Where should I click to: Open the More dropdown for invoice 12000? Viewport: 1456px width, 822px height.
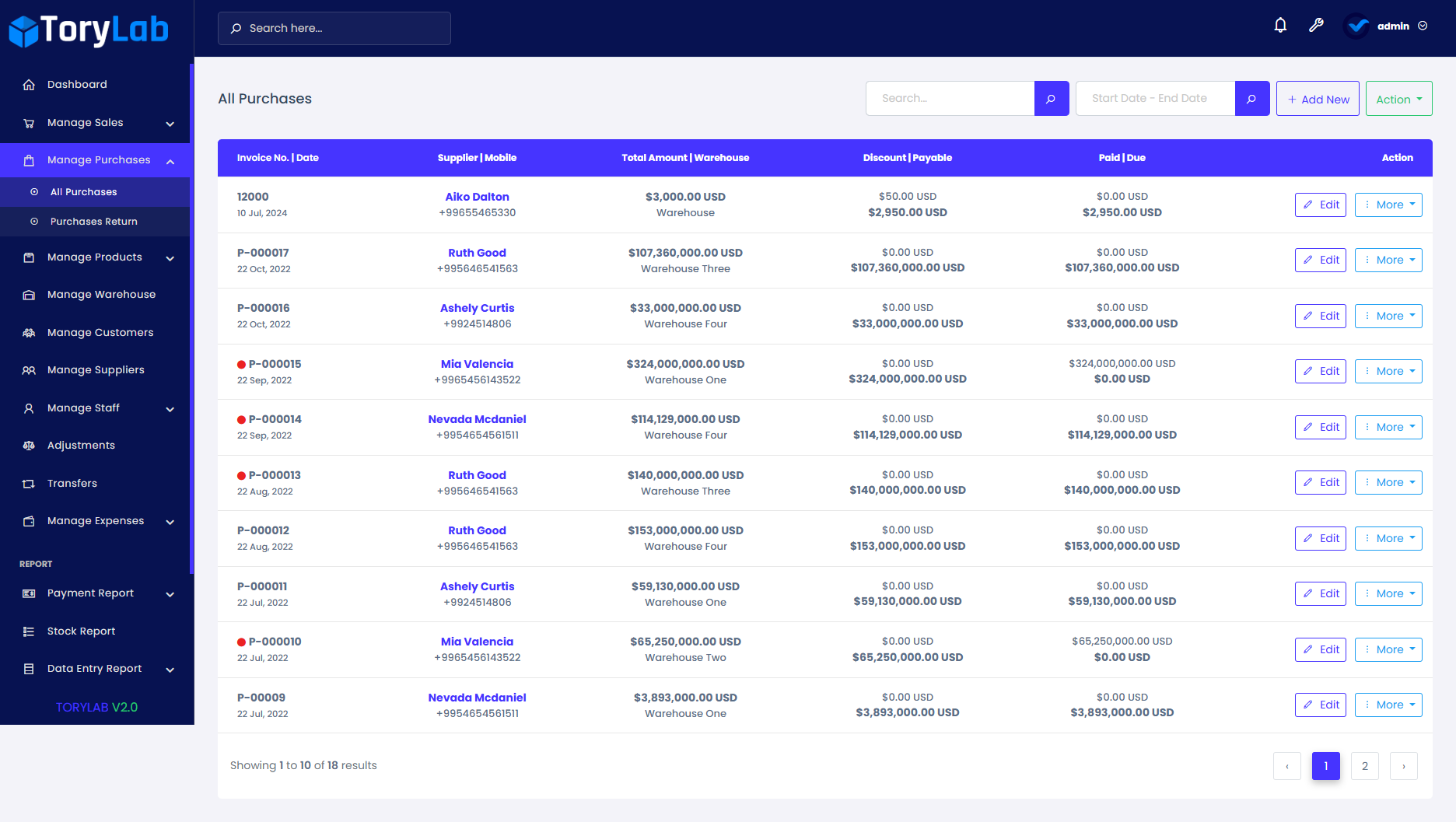tap(1388, 205)
